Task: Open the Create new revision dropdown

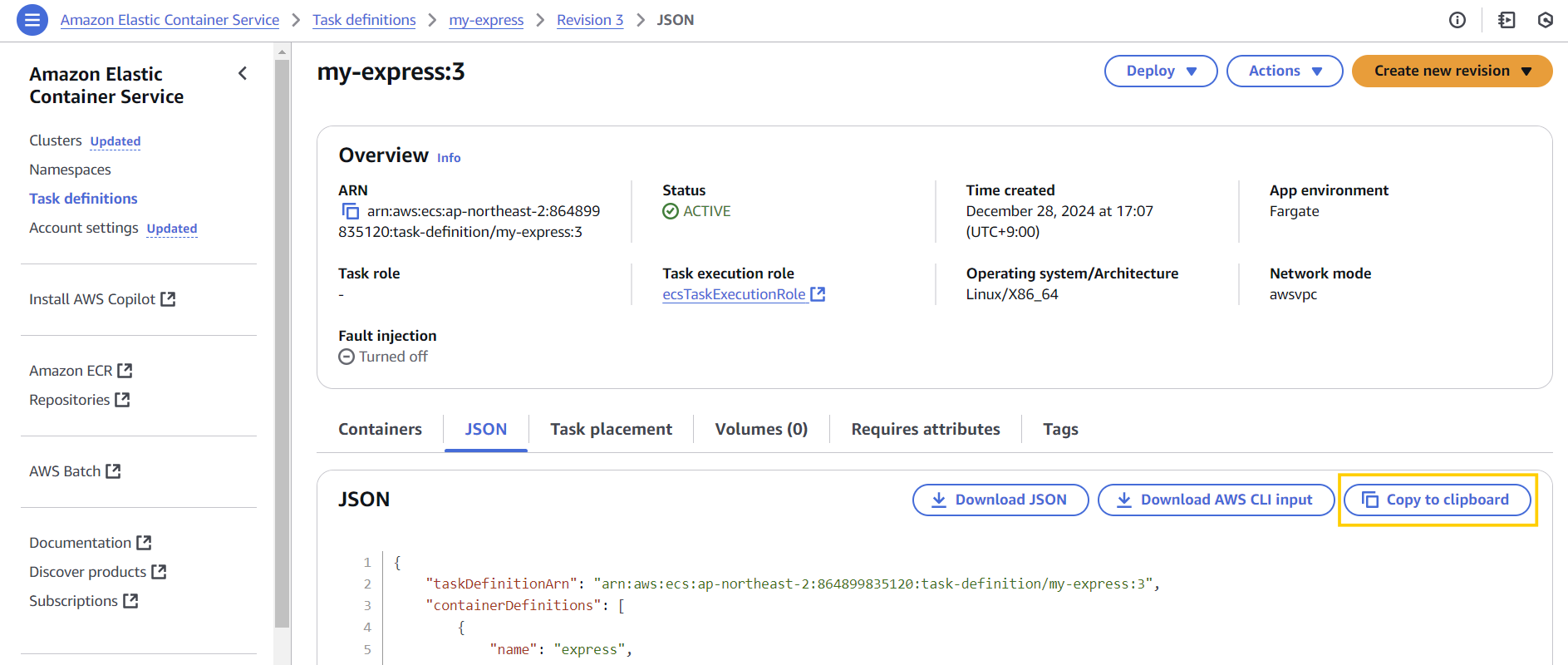Action: 1452,71
